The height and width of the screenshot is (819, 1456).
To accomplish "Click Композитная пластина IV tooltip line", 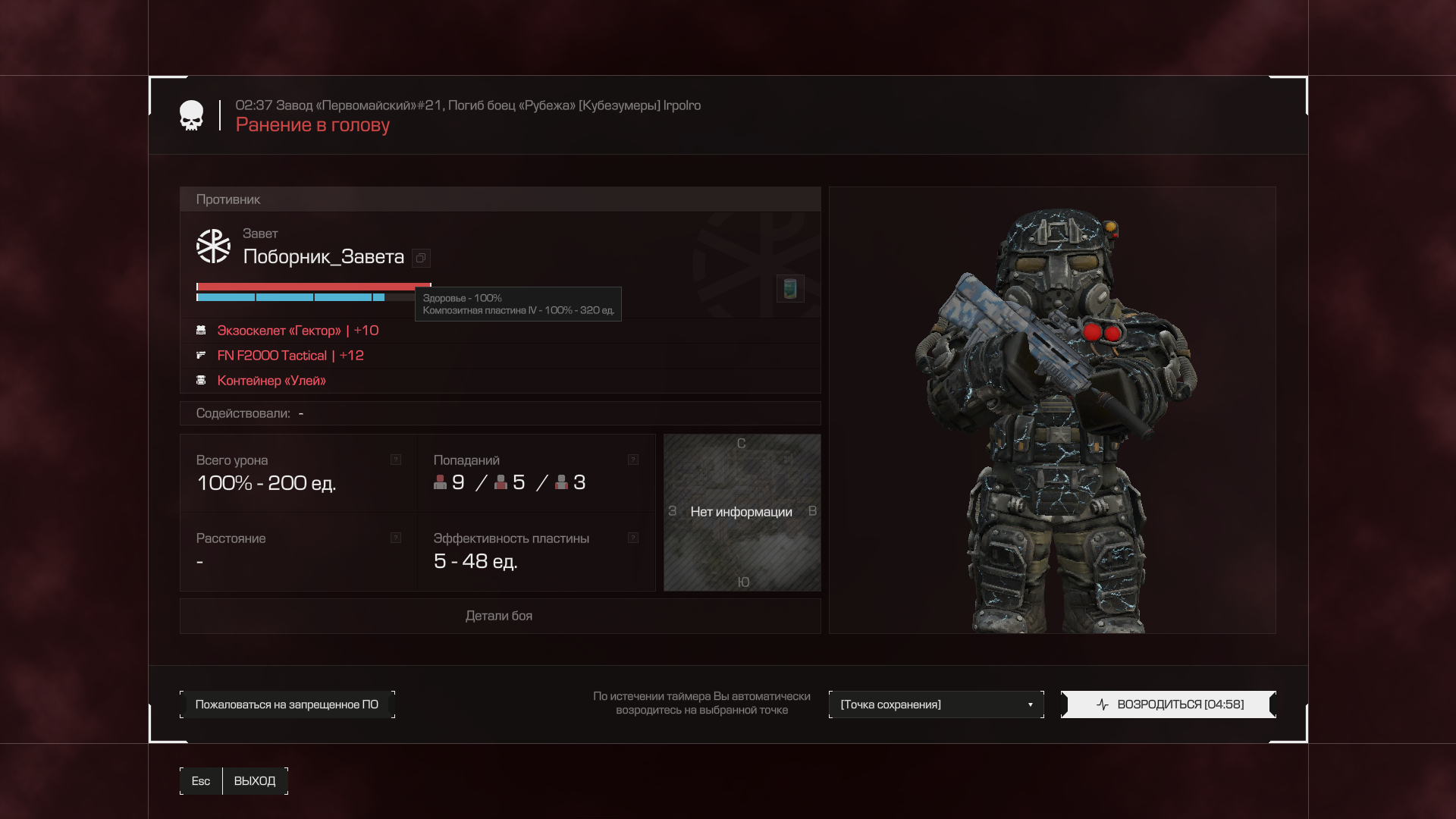I will [x=519, y=310].
